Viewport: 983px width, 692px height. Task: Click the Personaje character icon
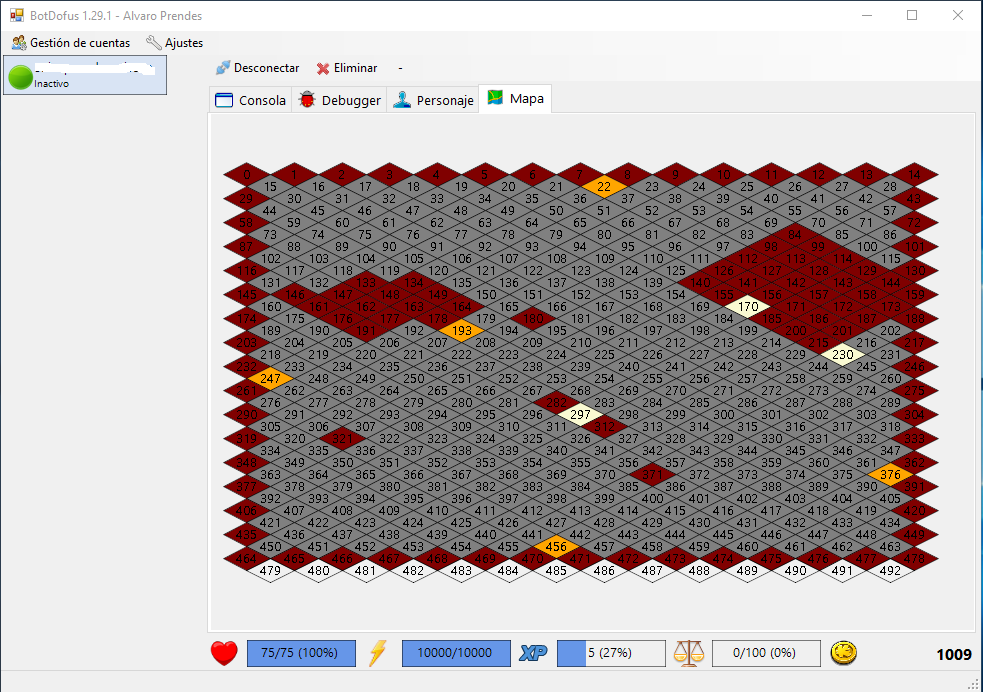[x=402, y=100]
